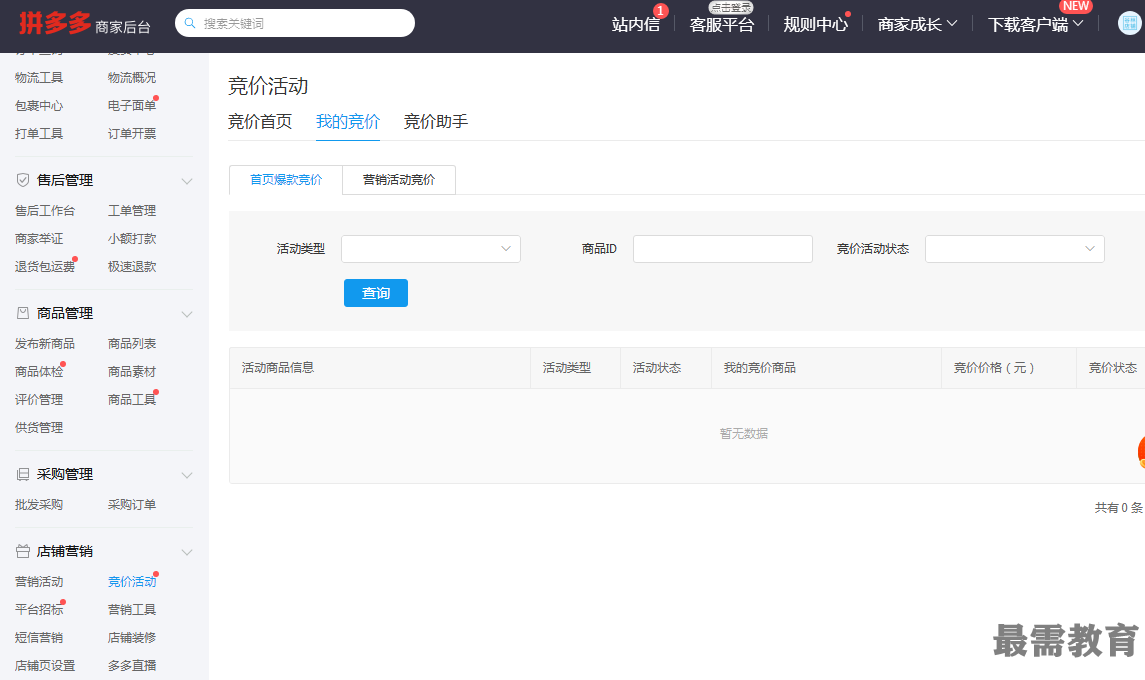Open 规则中心 in the top bar
Screen dimensions: 1145x680
tap(816, 24)
